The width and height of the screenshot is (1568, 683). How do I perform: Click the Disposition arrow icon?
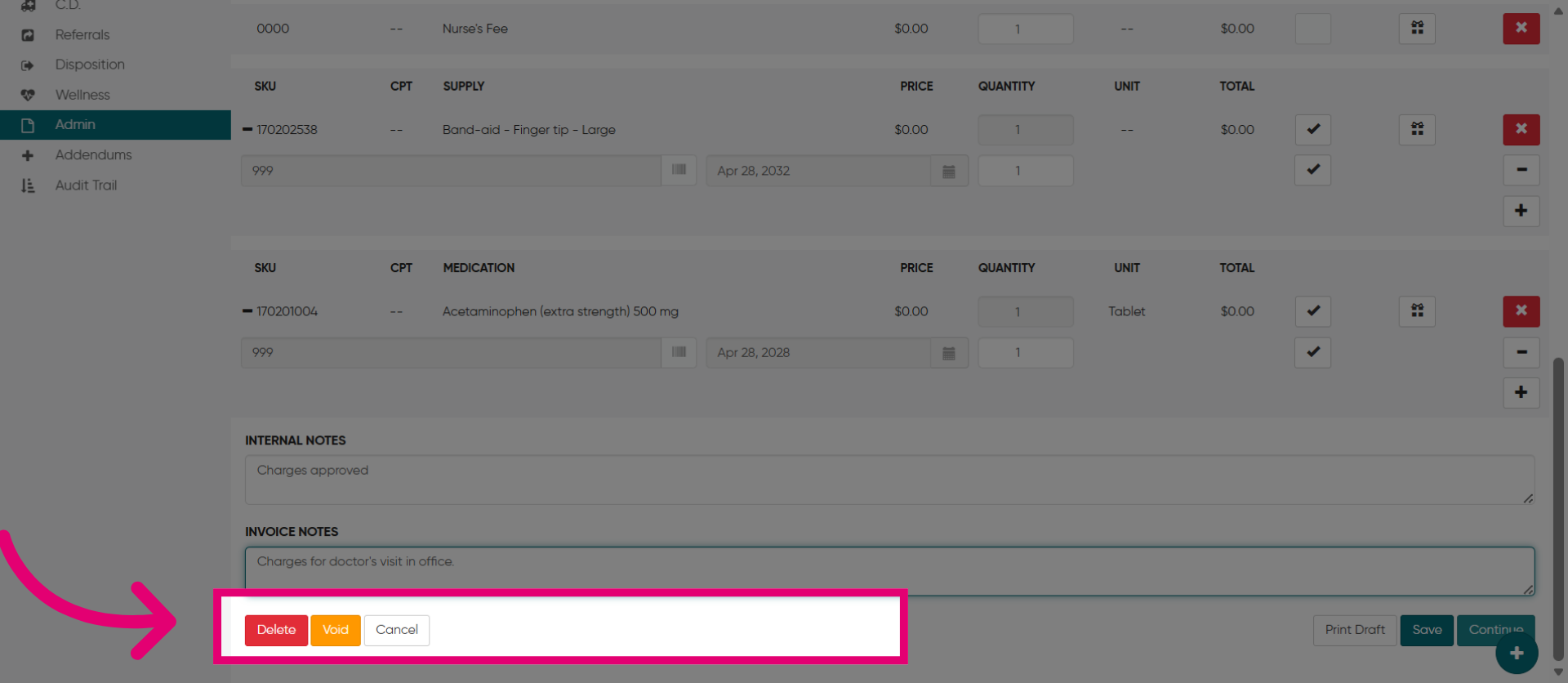pyautogui.click(x=28, y=65)
